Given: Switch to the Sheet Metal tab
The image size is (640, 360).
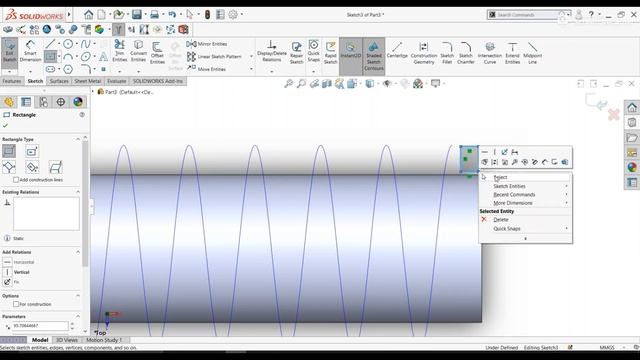Looking at the screenshot, I should pos(88,81).
